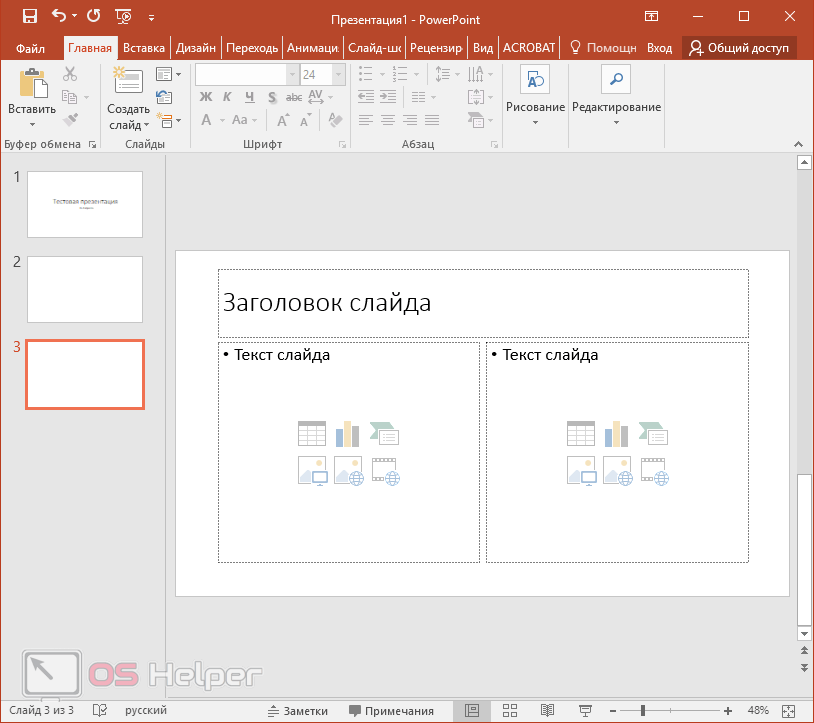Toggle numbered list

(400, 74)
